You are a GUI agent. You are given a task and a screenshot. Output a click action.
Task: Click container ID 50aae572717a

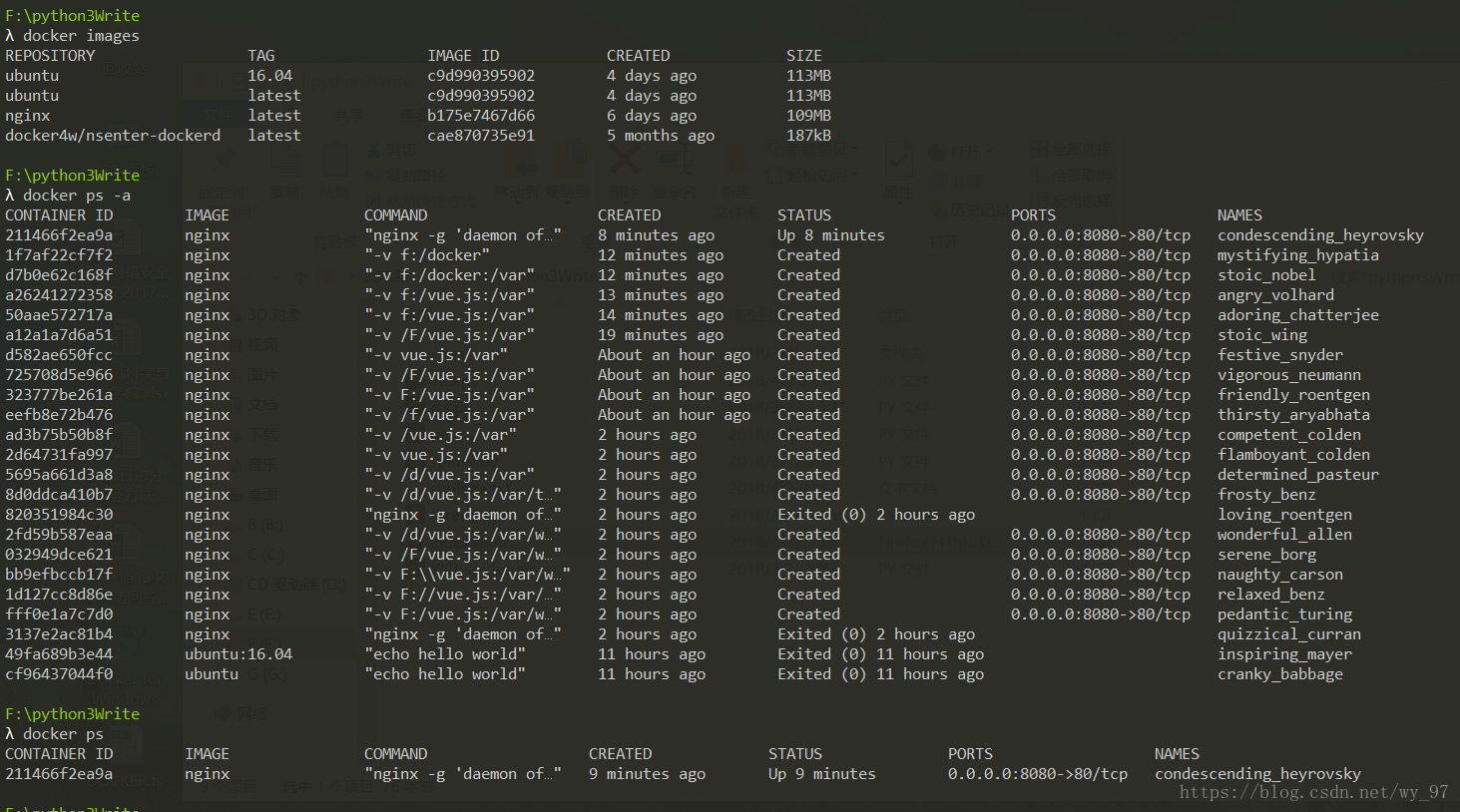[59, 315]
